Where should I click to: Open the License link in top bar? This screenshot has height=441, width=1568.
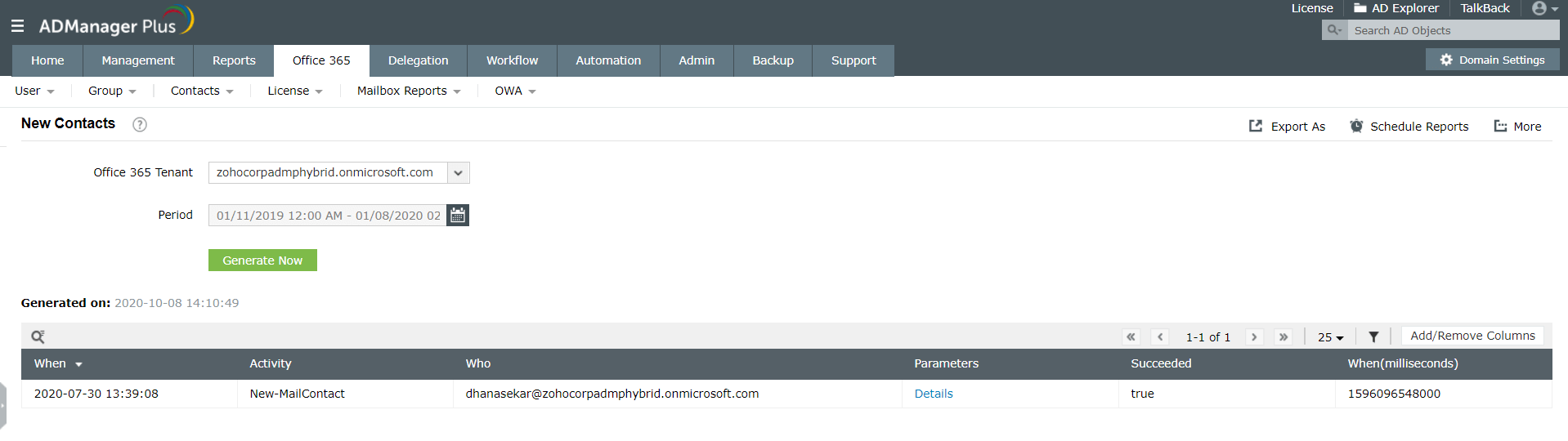pos(1312,8)
